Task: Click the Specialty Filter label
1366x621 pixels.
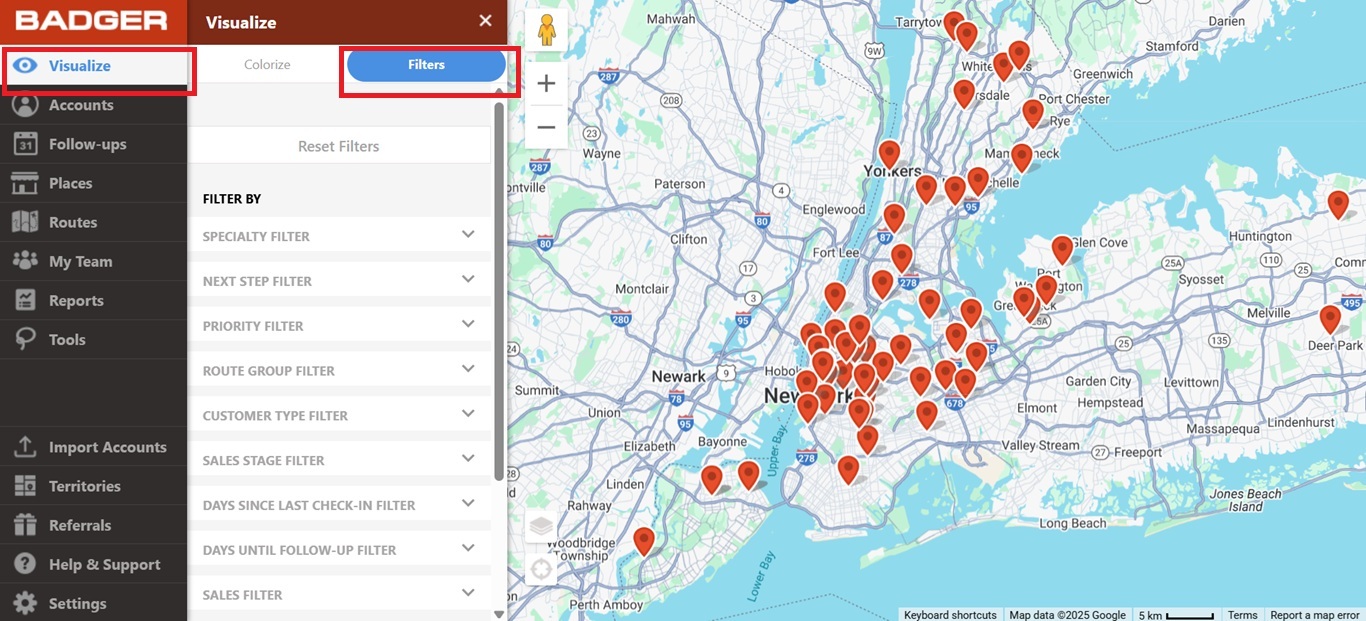Action: [x=256, y=237]
